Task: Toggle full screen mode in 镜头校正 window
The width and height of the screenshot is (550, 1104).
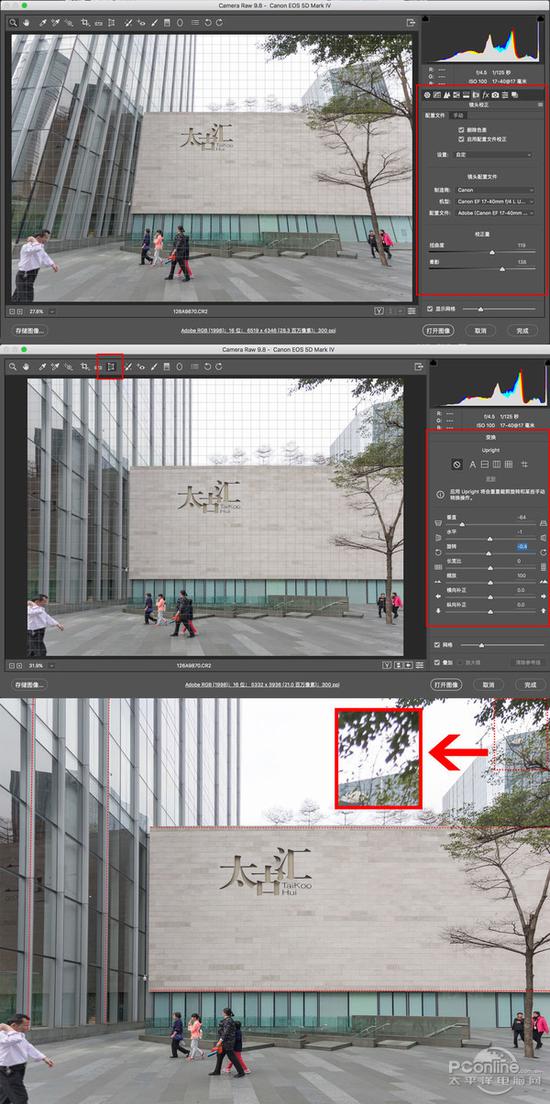Action: [x=411, y=23]
